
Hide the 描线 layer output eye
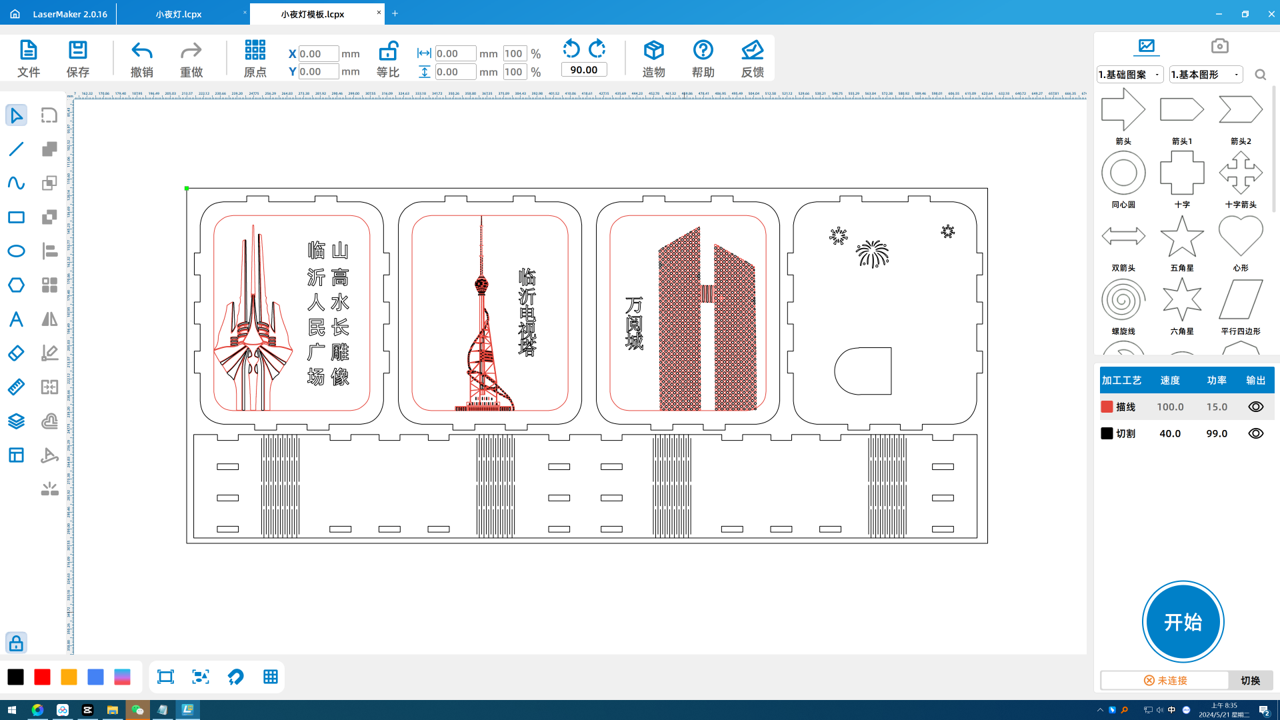click(x=1255, y=407)
